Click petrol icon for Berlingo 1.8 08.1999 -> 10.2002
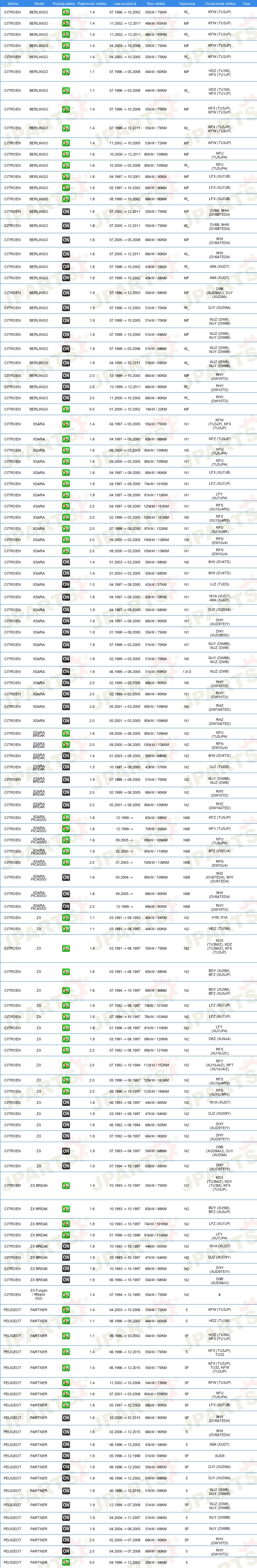The width and height of the screenshot is (257, 1568). [x=66, y=199]
